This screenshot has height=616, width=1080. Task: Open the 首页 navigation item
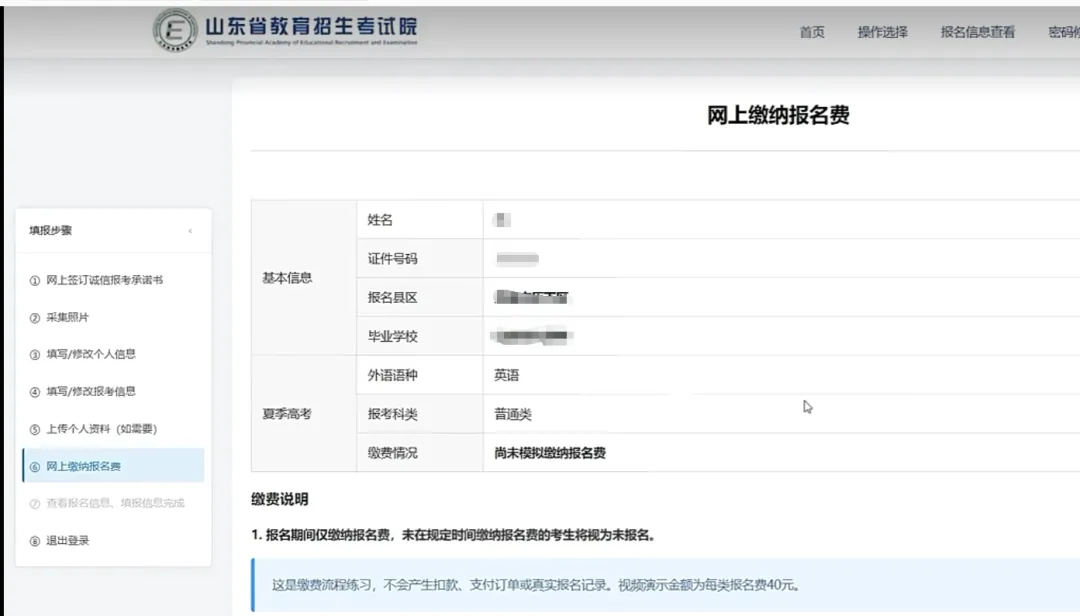(x=812, y=32)
